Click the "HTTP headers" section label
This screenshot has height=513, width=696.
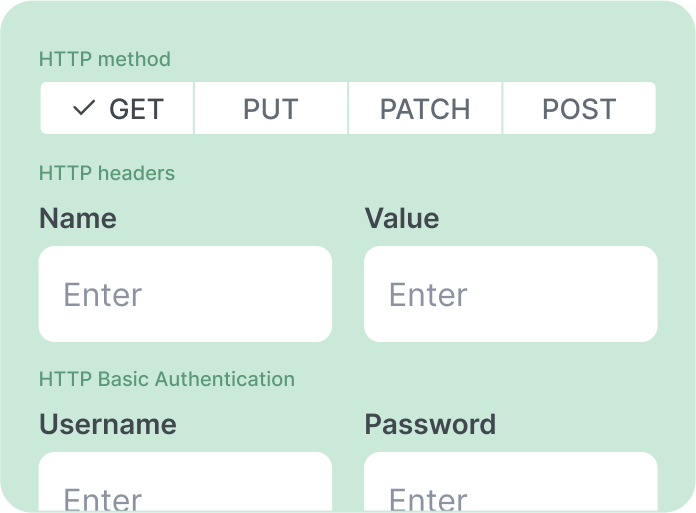click(x=107, y=173)
